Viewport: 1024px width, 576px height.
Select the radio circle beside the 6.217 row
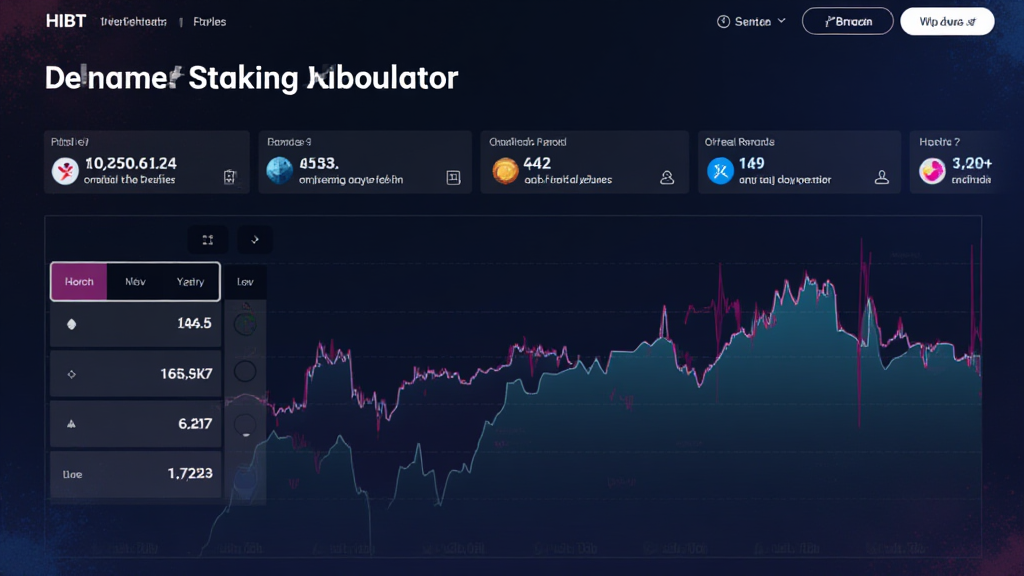[245, 424]
